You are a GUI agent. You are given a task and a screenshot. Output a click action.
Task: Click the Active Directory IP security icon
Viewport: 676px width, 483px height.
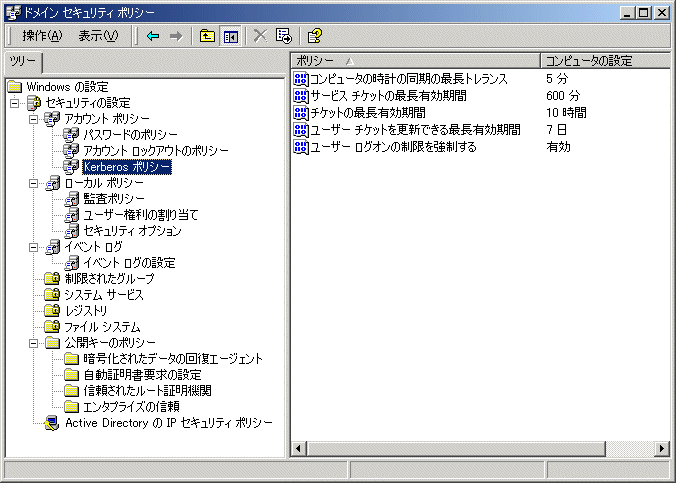point(52,423)
